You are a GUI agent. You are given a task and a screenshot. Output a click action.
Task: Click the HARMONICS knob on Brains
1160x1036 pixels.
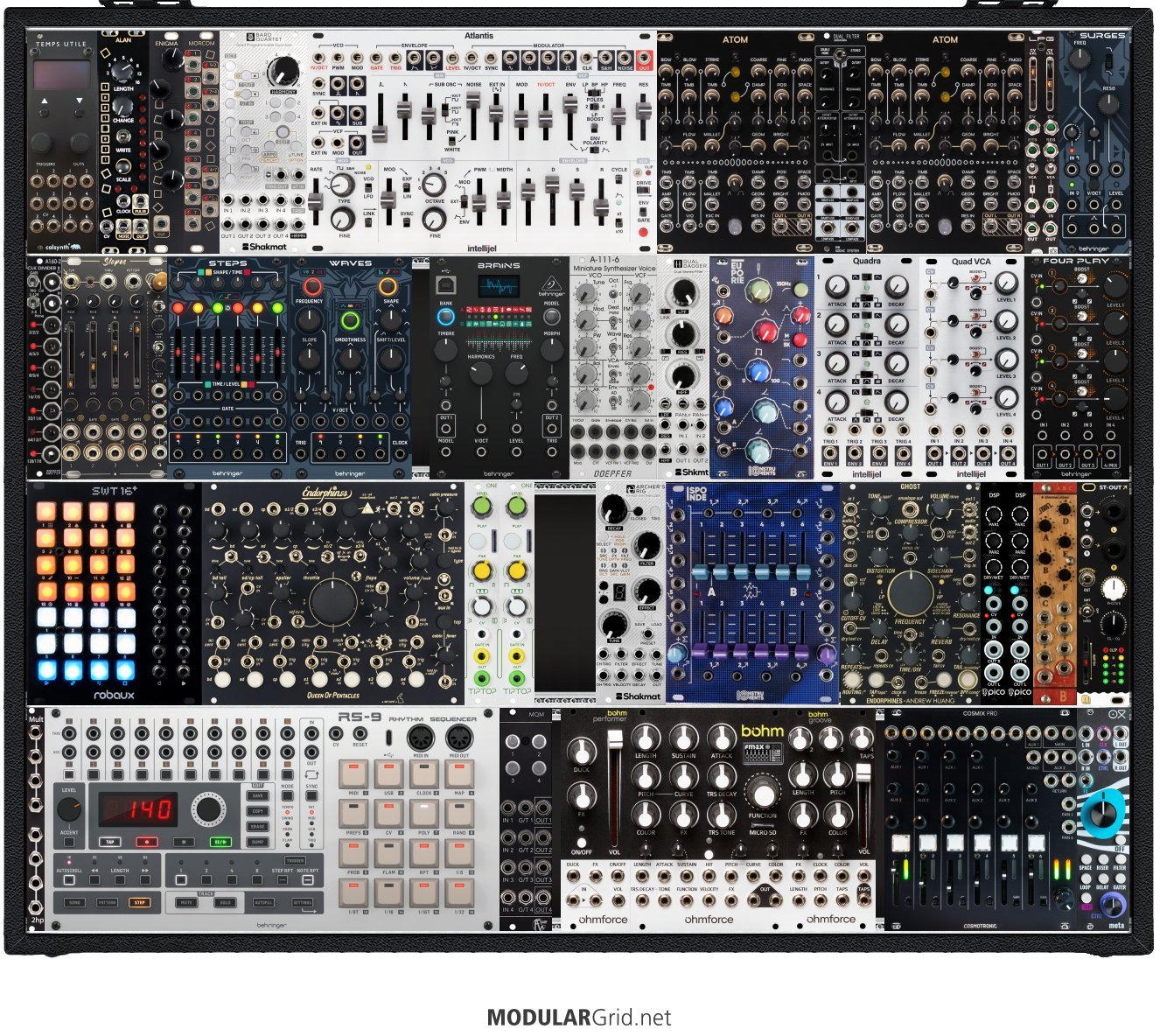tap(480, 374)
